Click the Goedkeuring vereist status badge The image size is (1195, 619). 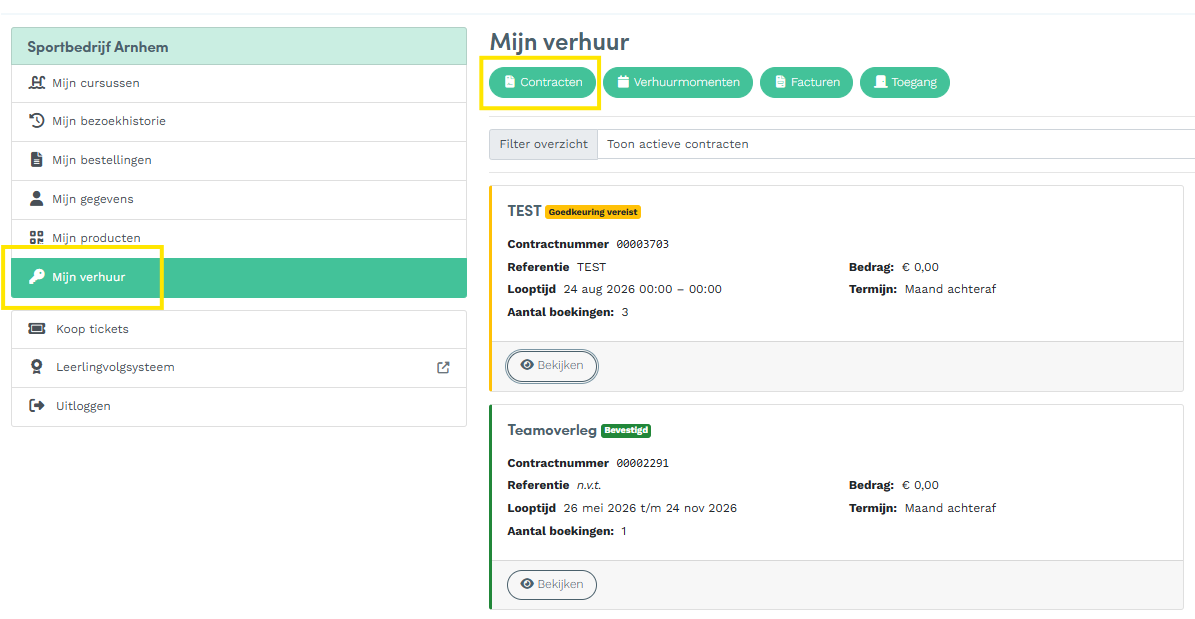594,212
